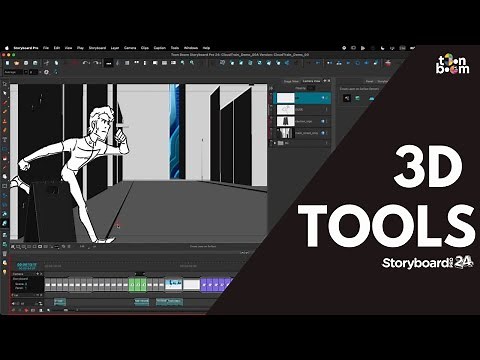The image size is (480, 360).
Task: Select the Brush tool in left toolbar
Action: (5, 103)
